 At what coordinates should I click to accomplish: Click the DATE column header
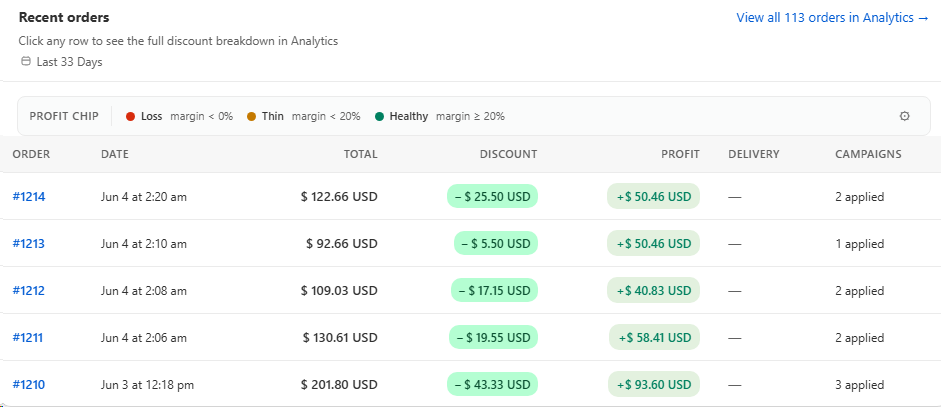[115, 154]
